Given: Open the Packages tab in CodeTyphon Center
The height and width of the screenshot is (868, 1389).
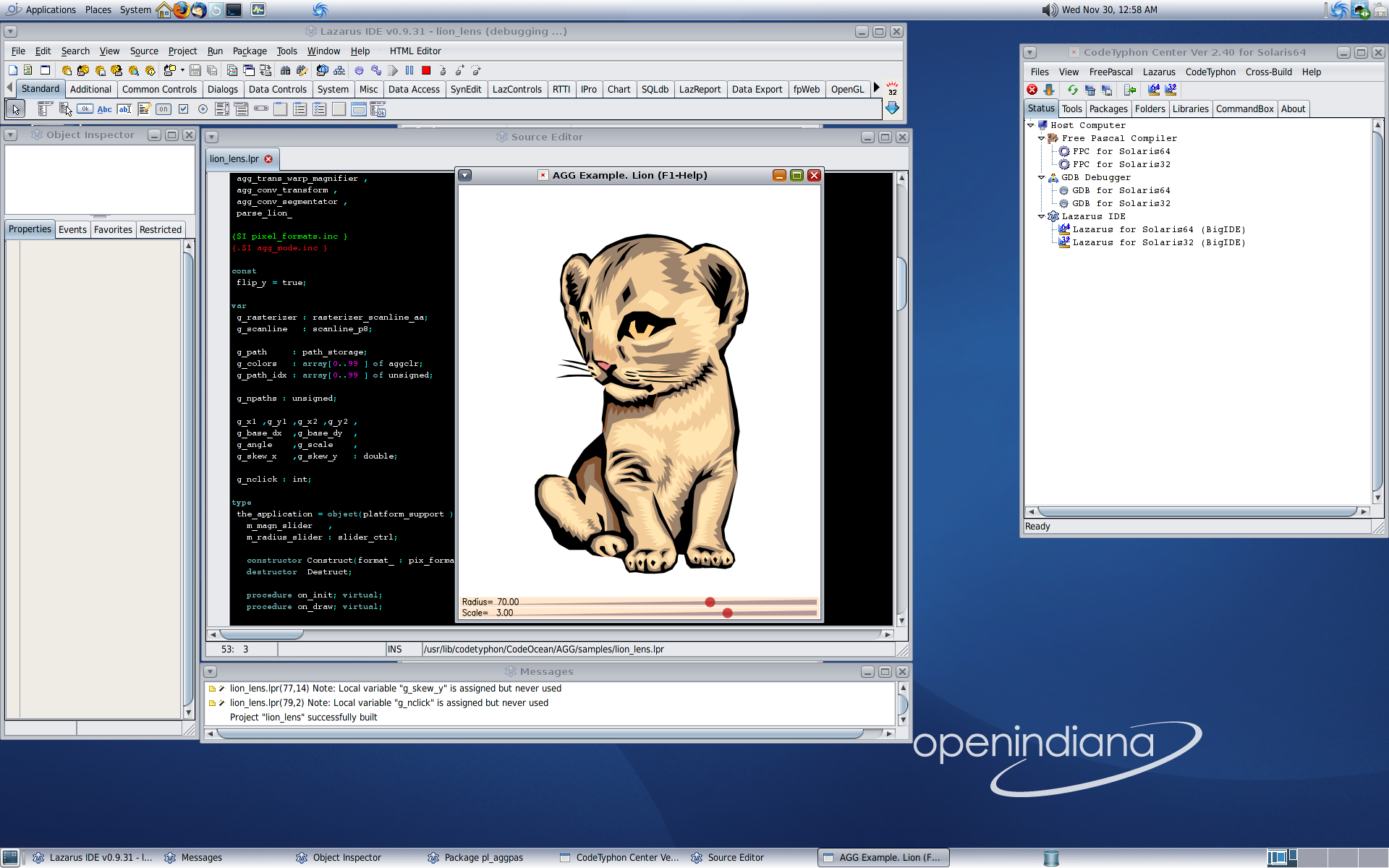Looking at the screenshot, I should coord(1108,109).
